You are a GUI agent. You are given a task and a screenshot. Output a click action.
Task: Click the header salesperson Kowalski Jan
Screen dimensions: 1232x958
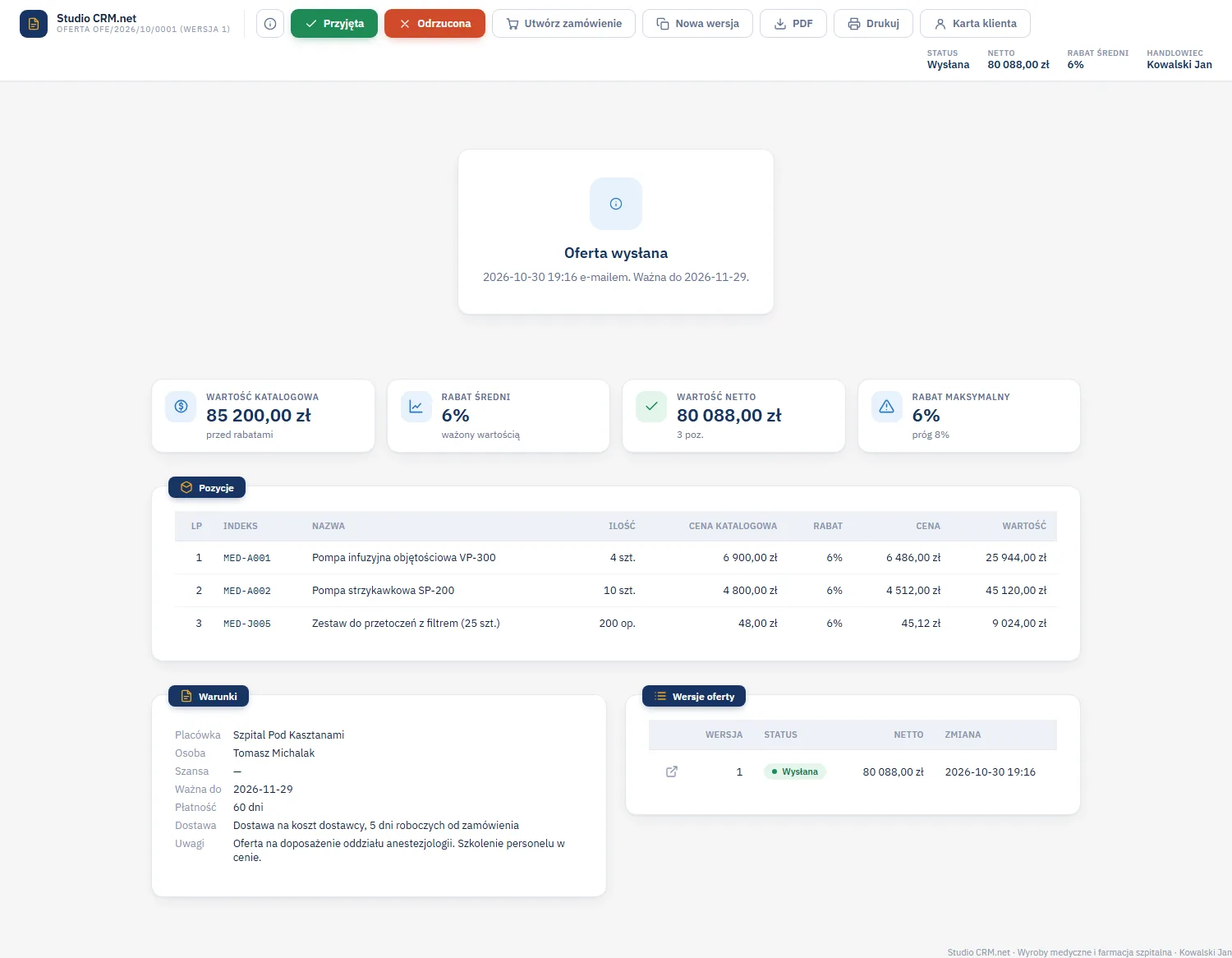tap(1179, 65)
